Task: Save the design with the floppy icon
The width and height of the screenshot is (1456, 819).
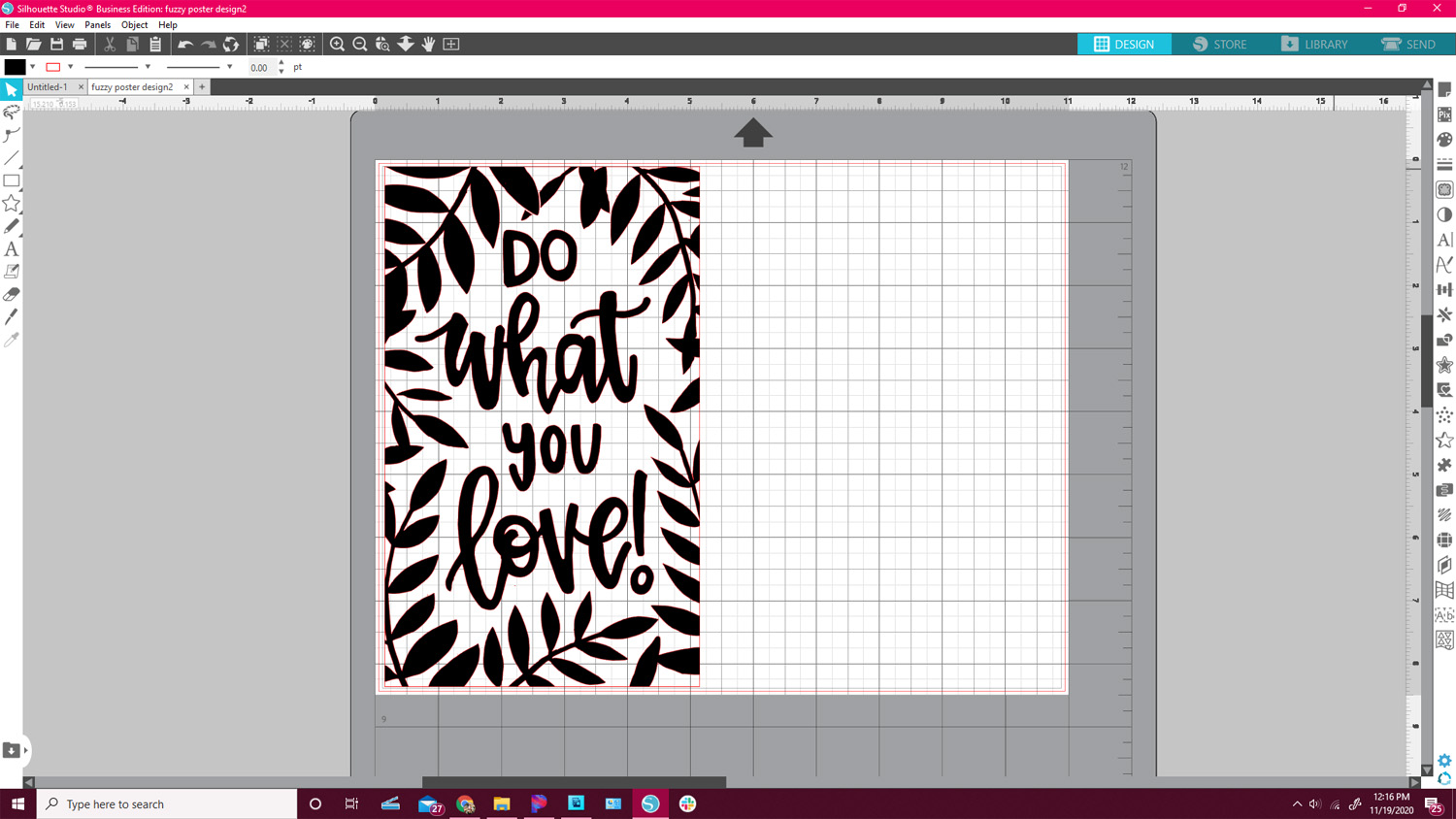Action: (x=56, y=44)
